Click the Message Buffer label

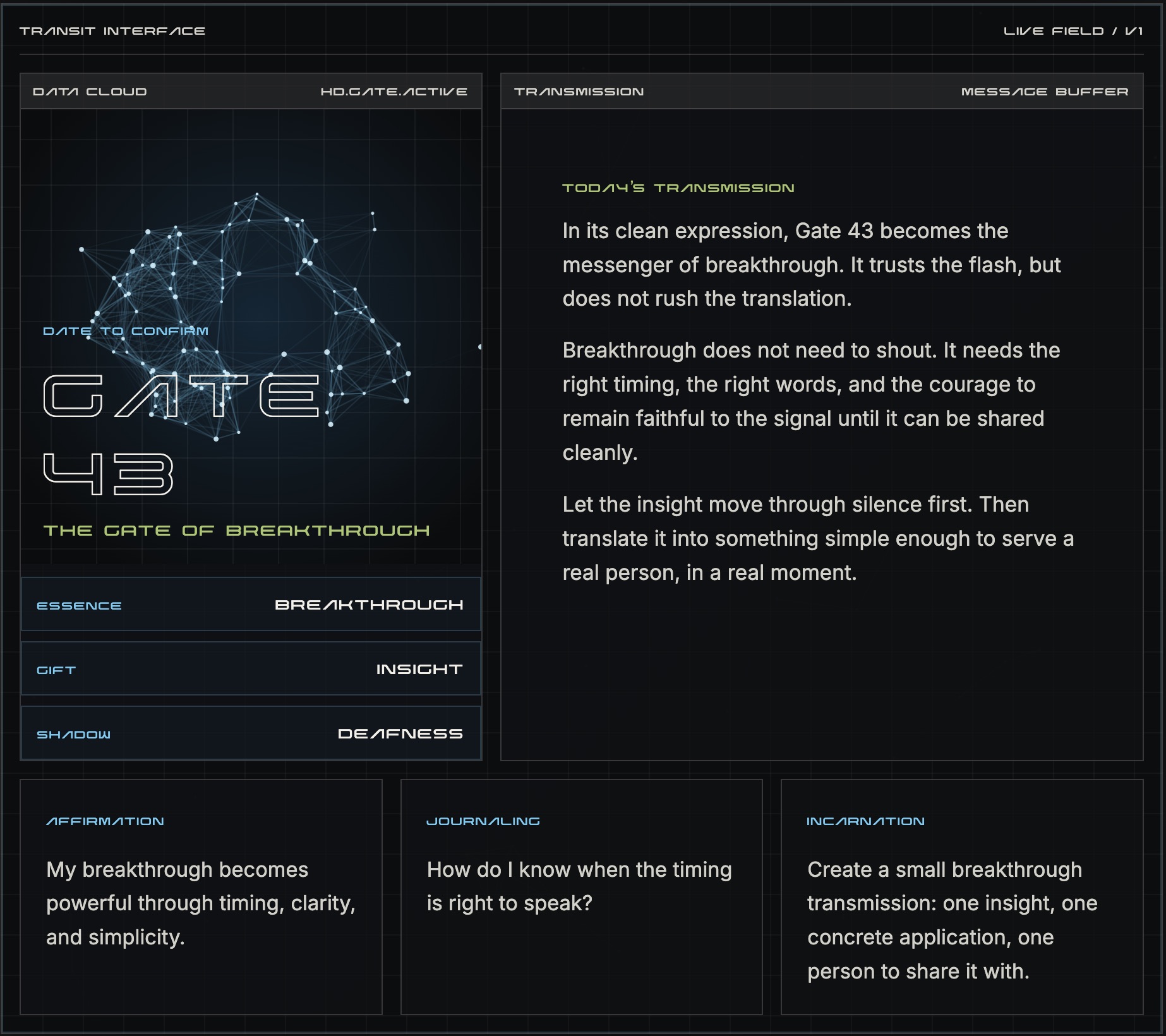[1045, 92]
